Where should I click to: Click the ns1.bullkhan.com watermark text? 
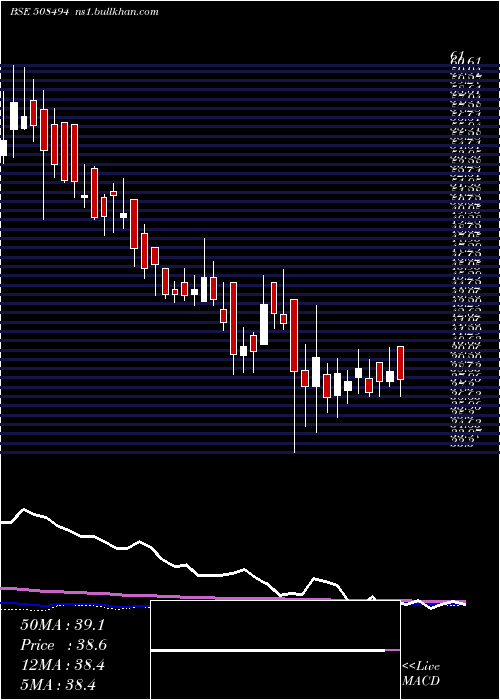tap(115, 12)
